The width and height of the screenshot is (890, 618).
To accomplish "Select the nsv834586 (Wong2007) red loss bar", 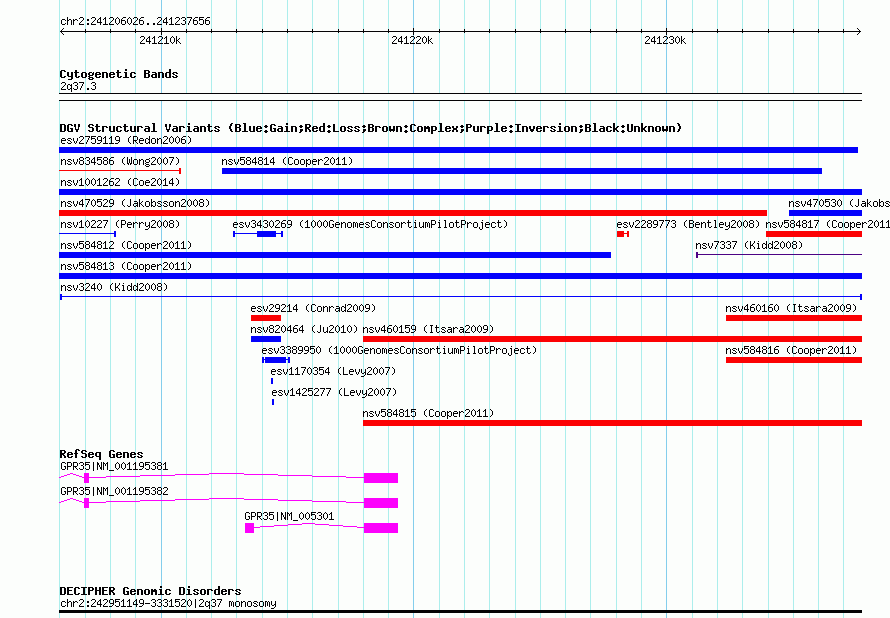I will 120,171.
